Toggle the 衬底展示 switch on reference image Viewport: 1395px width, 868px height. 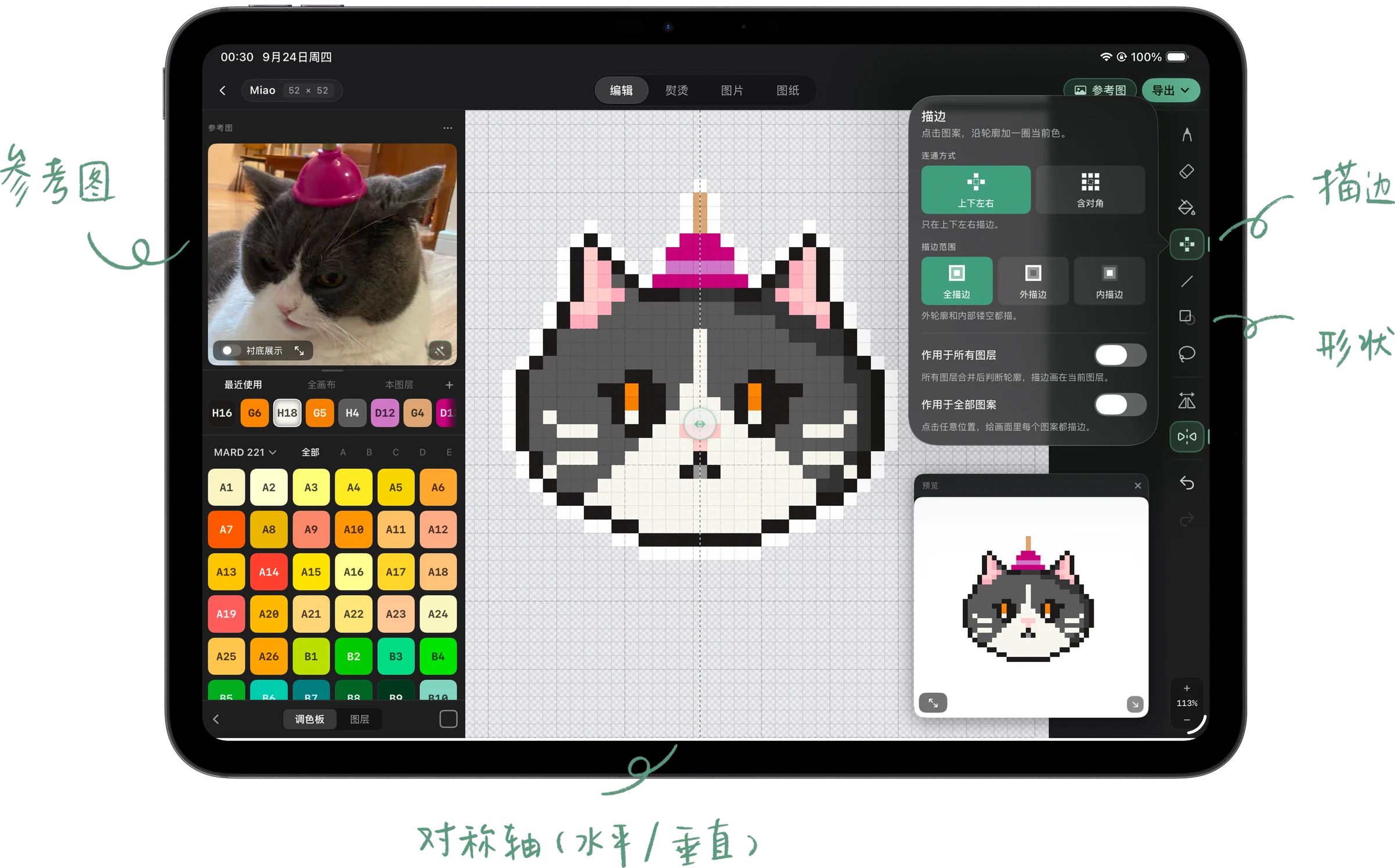[228, 350]
